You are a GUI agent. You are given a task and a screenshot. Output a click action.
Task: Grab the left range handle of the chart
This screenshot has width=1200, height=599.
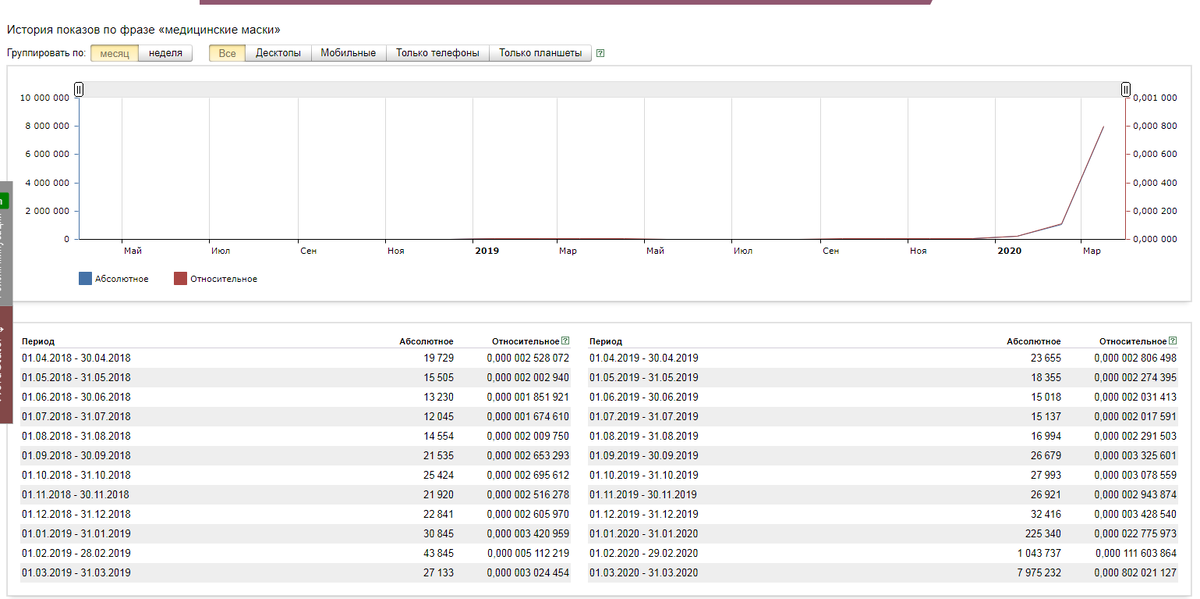click(79, 91)
